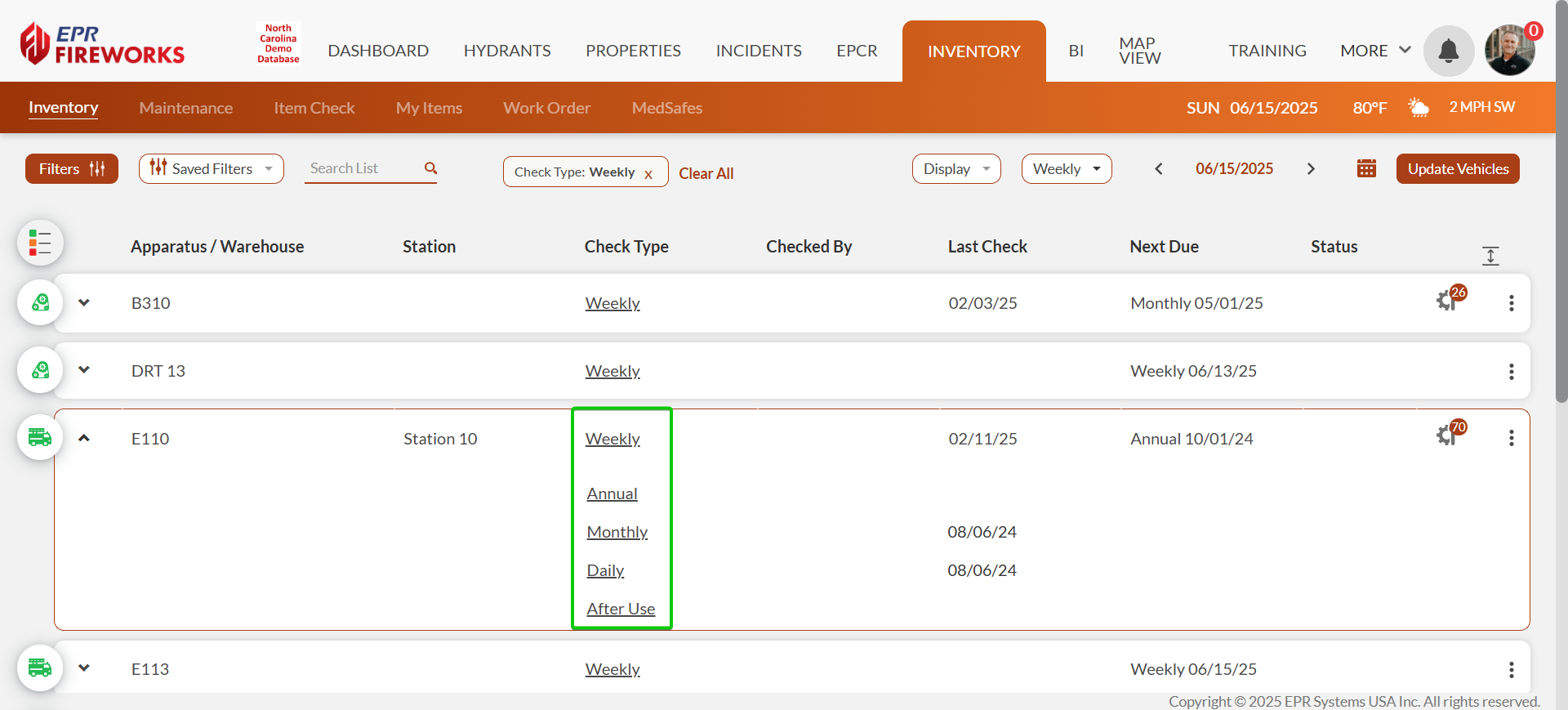Open the three-dot menu for DRT 13
Image resolution: width=1568 pixels, height=710 pixels.
[1511, 372]
